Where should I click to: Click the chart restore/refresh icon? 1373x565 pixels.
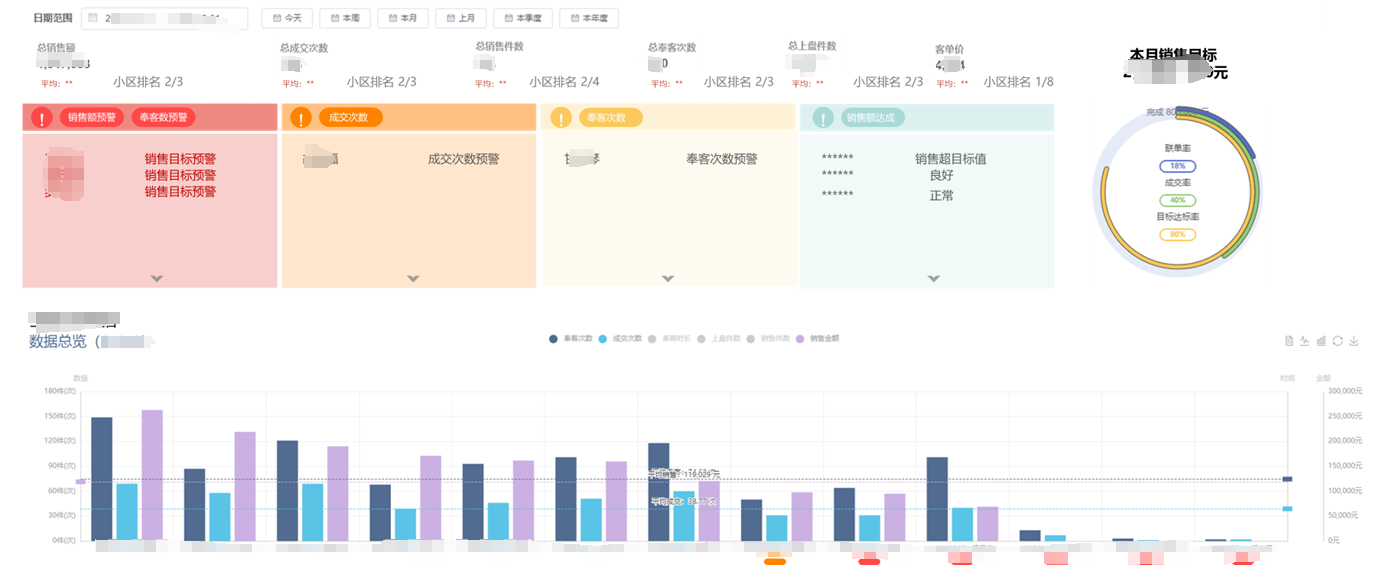click(1337, 341)
